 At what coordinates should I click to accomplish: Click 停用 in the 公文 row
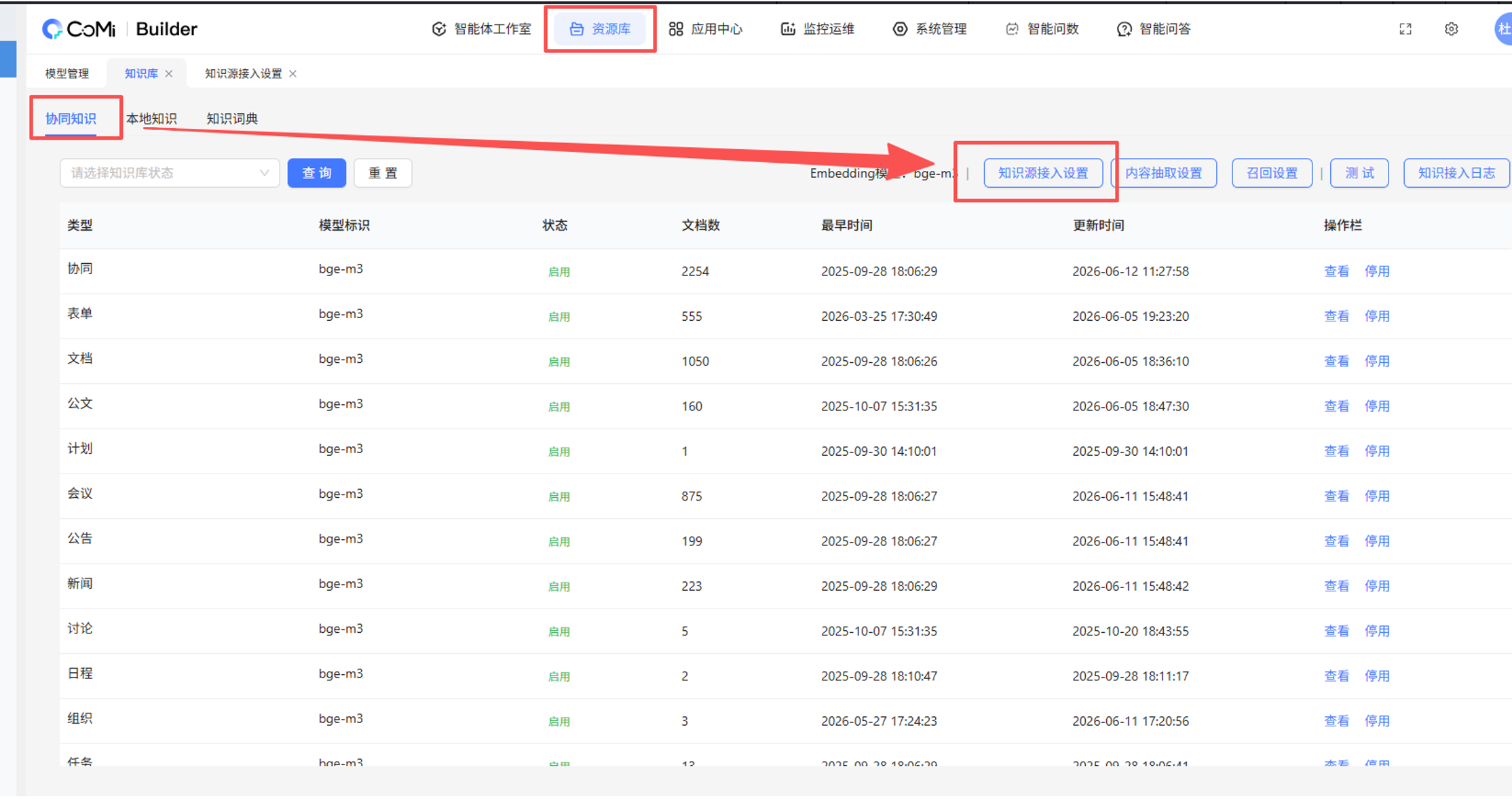point(1377,406)
